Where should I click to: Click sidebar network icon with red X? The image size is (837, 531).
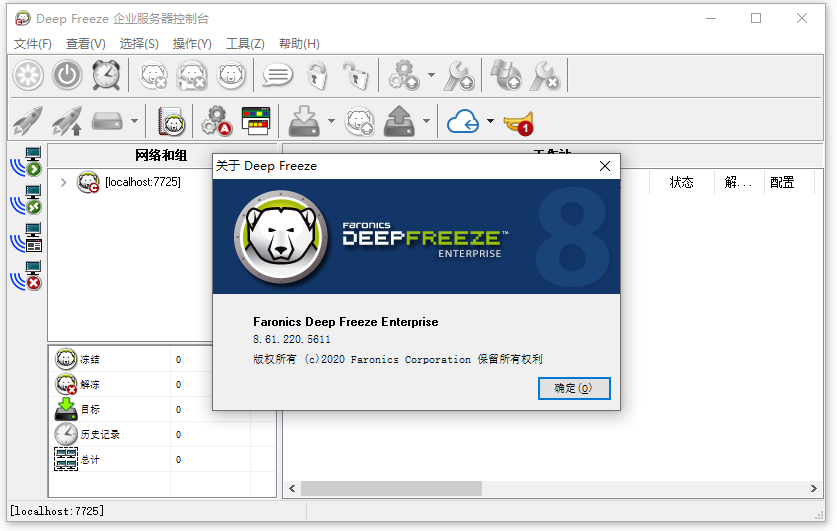(x=26, y=275)
